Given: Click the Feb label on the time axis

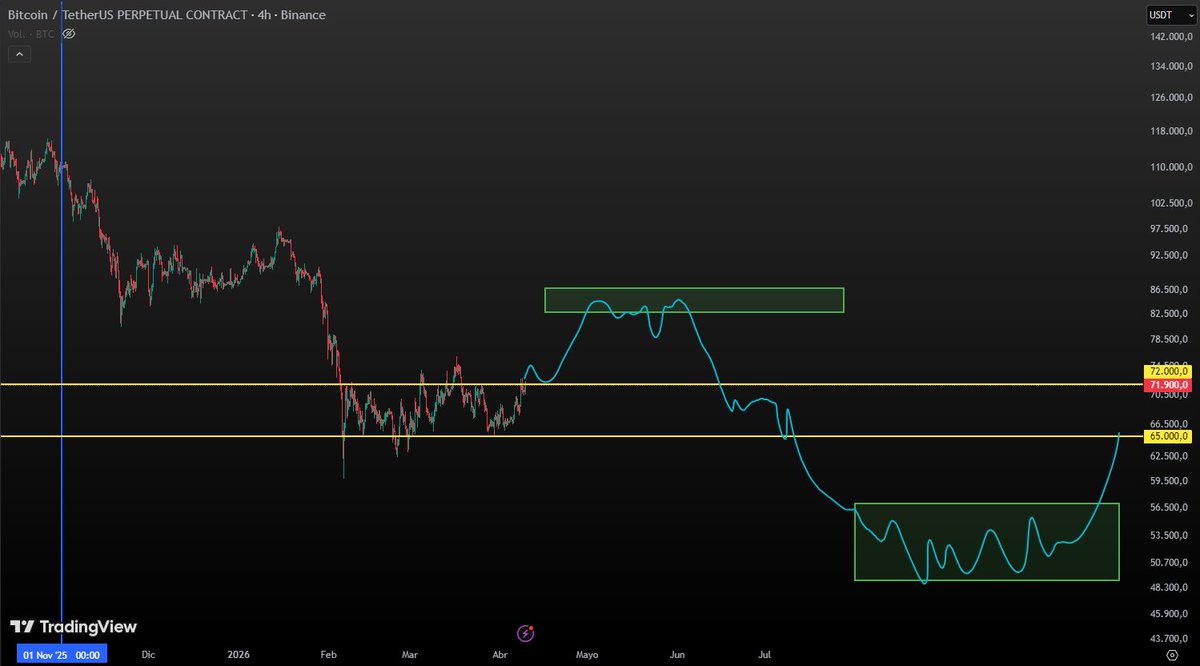Looking at the screenshot, I should [328, 655].
